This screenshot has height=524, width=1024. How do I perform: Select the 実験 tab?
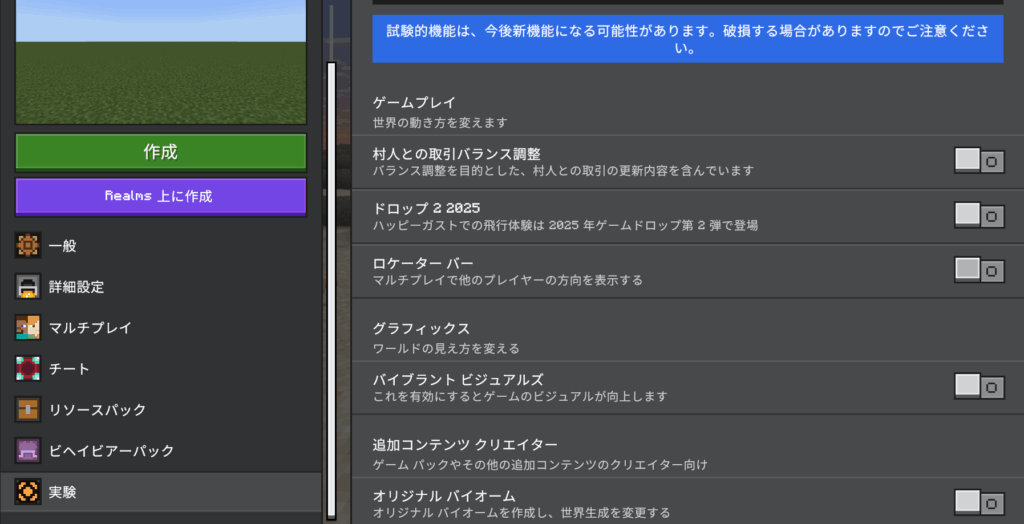pos(161,491)
